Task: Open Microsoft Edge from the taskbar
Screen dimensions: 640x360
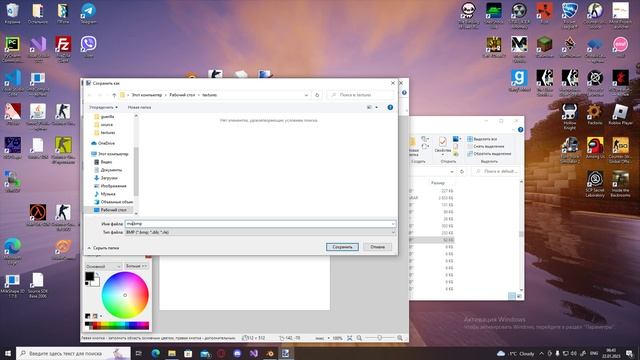Action: coord(156,353)
